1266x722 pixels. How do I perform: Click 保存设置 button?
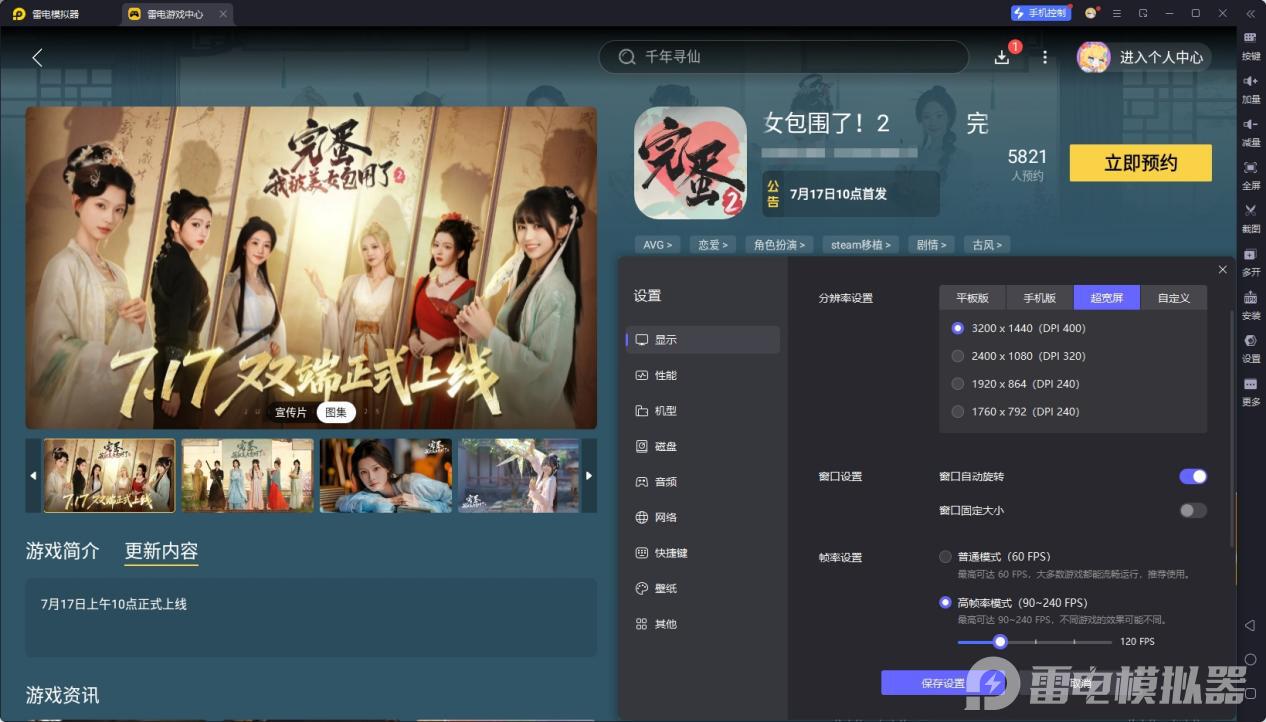tap(943, 683)
